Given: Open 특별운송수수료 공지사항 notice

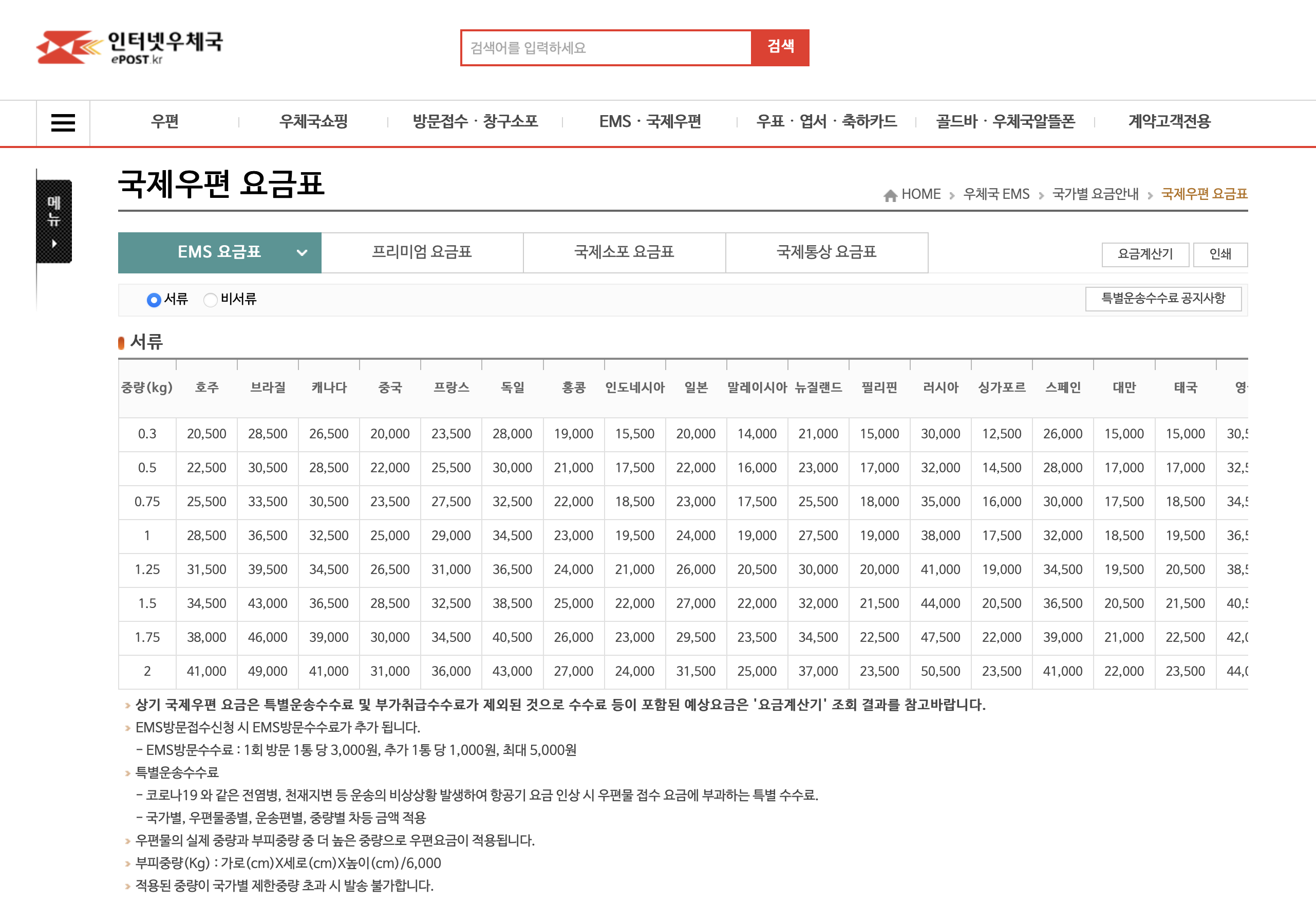Looking at the screenshot, I should point(1163,299).
